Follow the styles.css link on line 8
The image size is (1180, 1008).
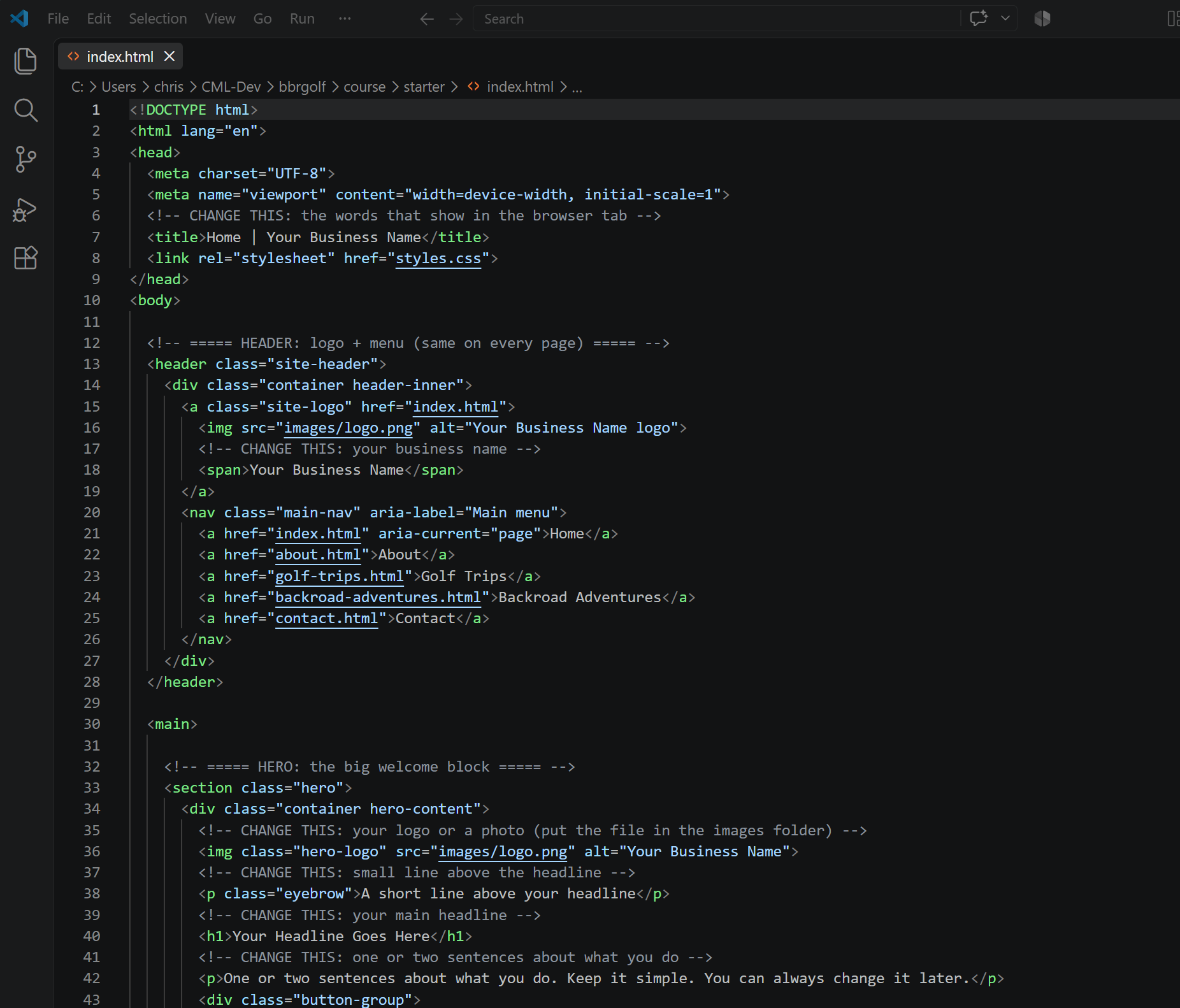[438, 258]
